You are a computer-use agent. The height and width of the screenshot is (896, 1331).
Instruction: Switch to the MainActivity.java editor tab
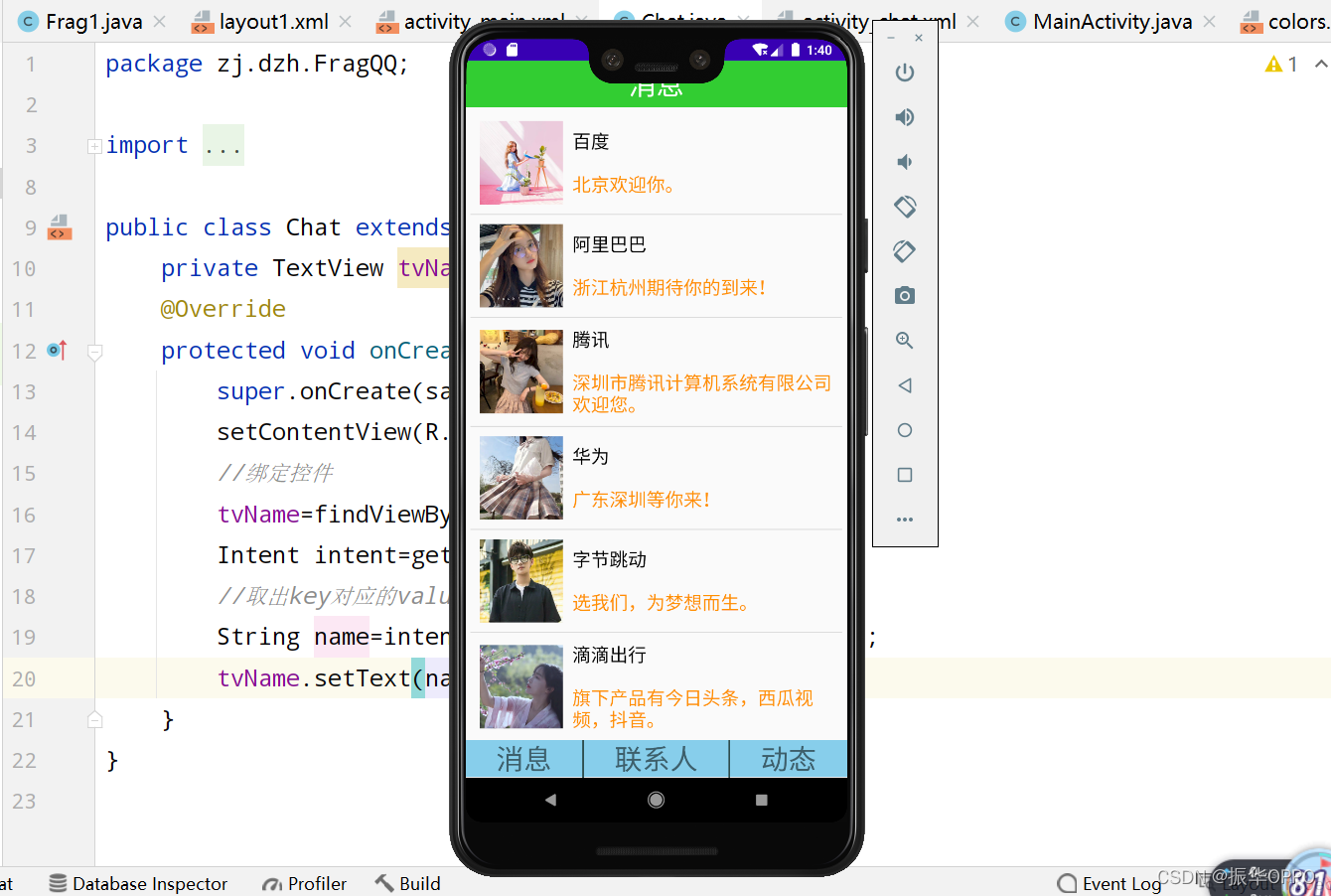1100,21
